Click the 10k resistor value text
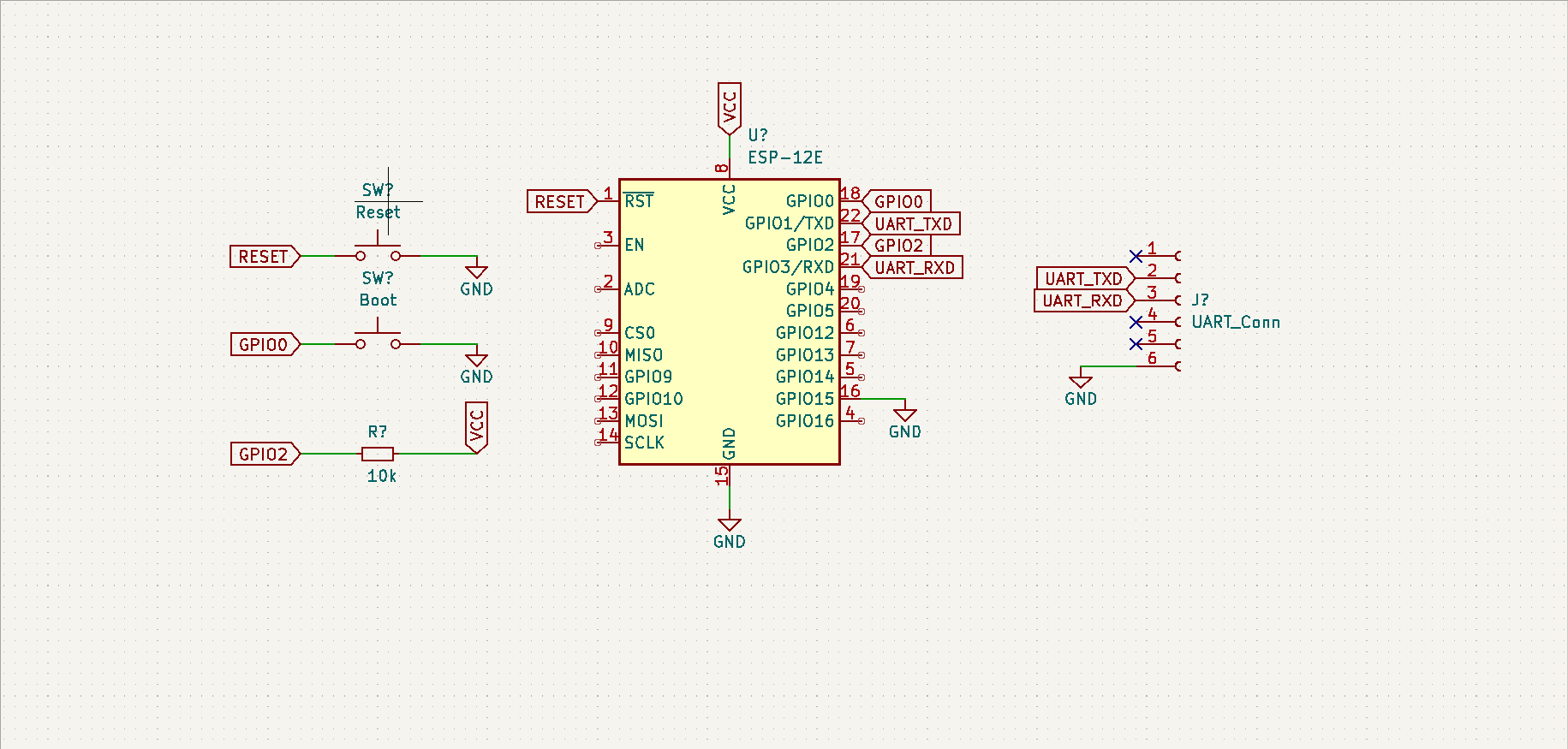 tap(382, 476)
